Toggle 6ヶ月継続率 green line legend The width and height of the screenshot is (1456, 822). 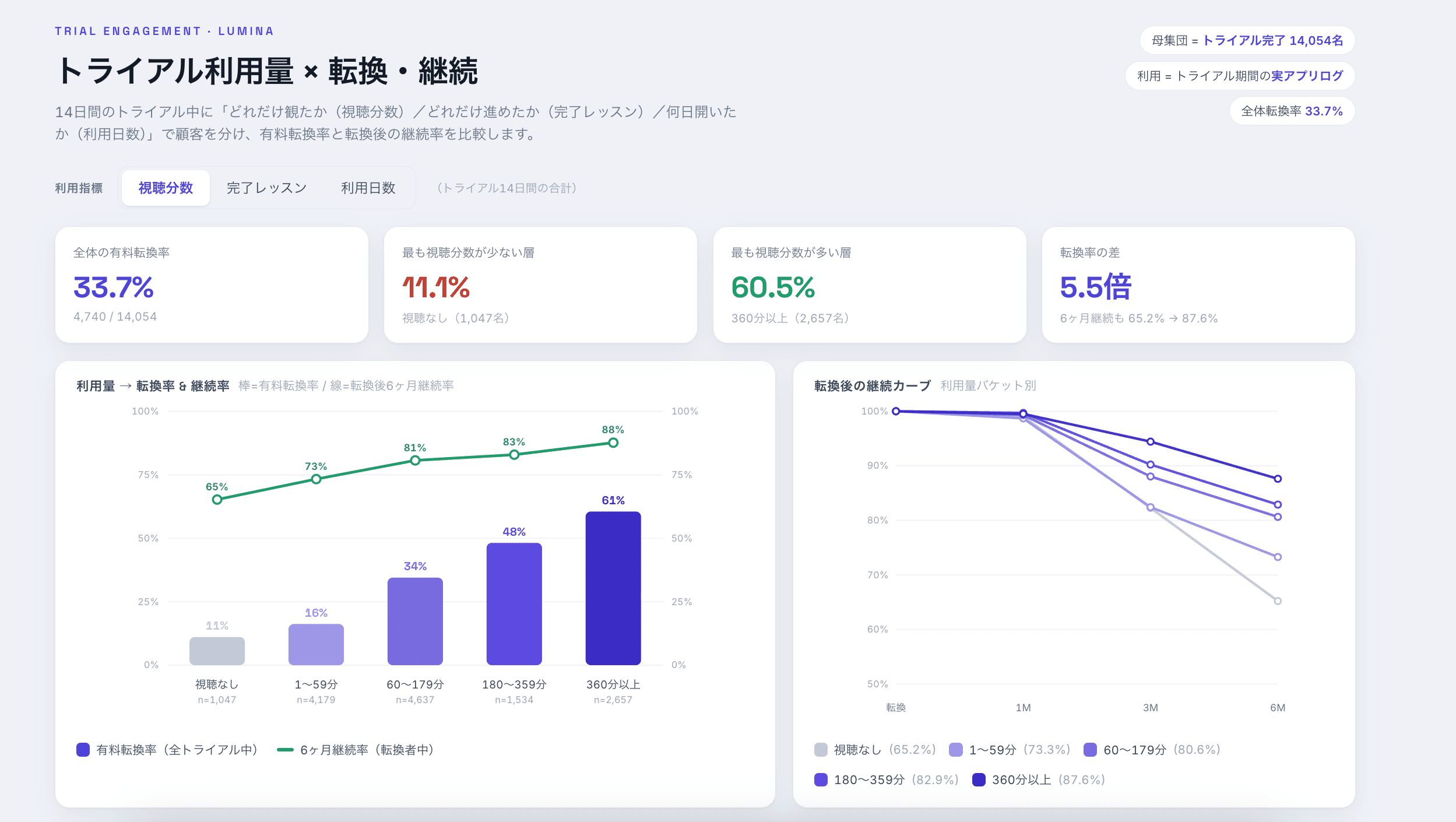pyautogui.click(x=285, y=750)
